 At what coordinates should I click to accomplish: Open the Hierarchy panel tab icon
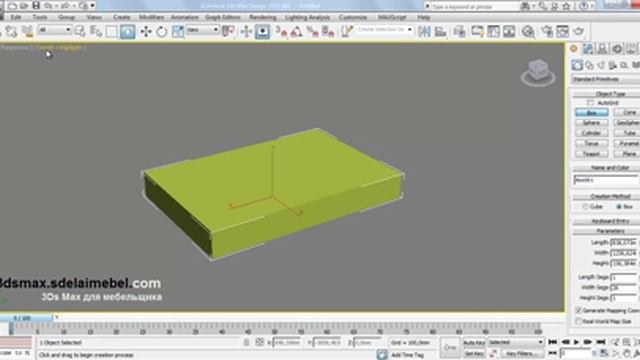click(602, 49)
